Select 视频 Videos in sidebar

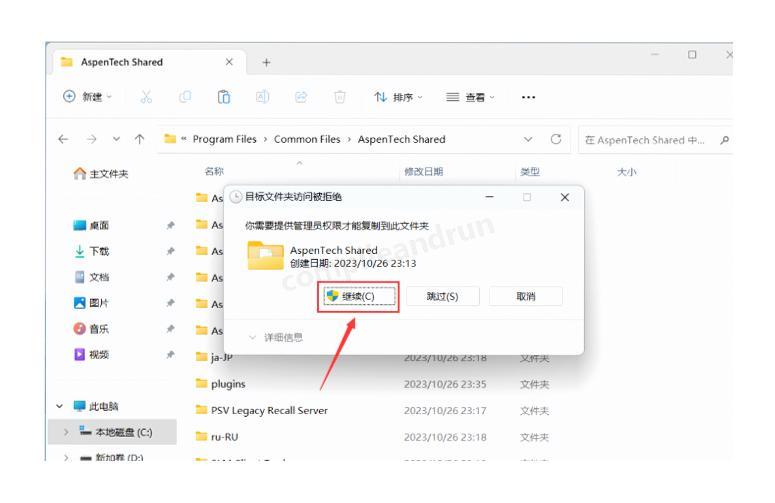(91, 354)
